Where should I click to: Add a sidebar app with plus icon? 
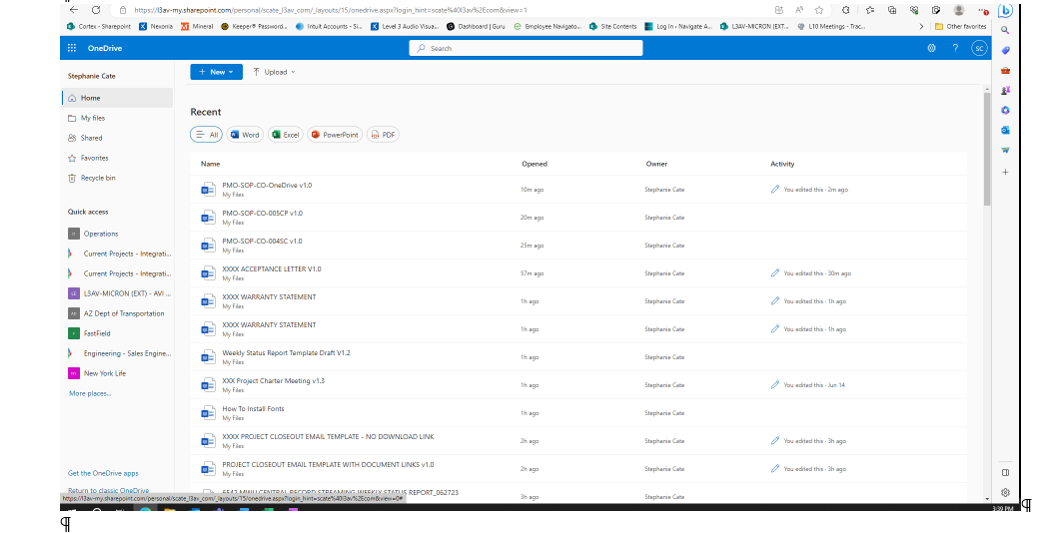(x=1005, y=173)
